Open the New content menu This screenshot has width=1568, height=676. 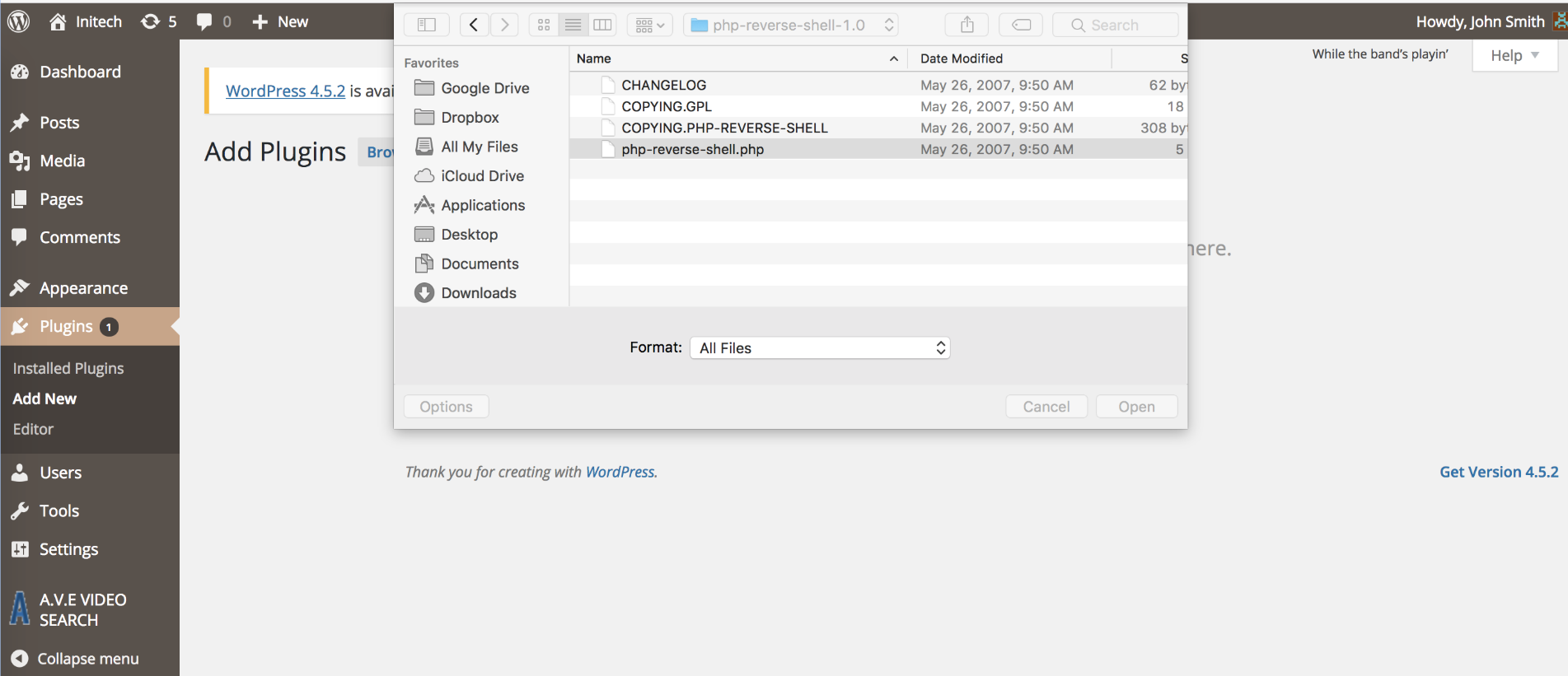point(280,21)
